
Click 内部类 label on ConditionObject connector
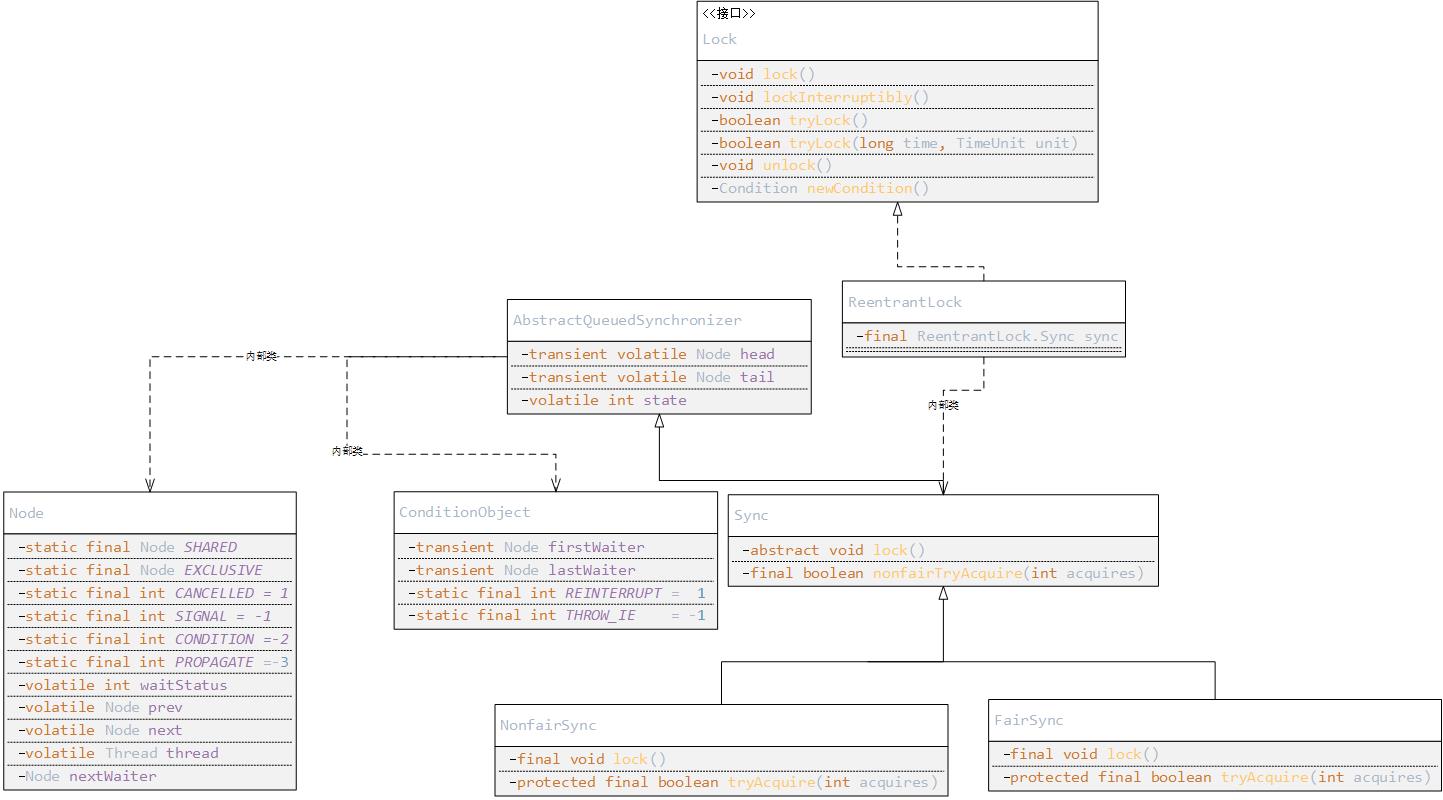[x=347, y=451]
